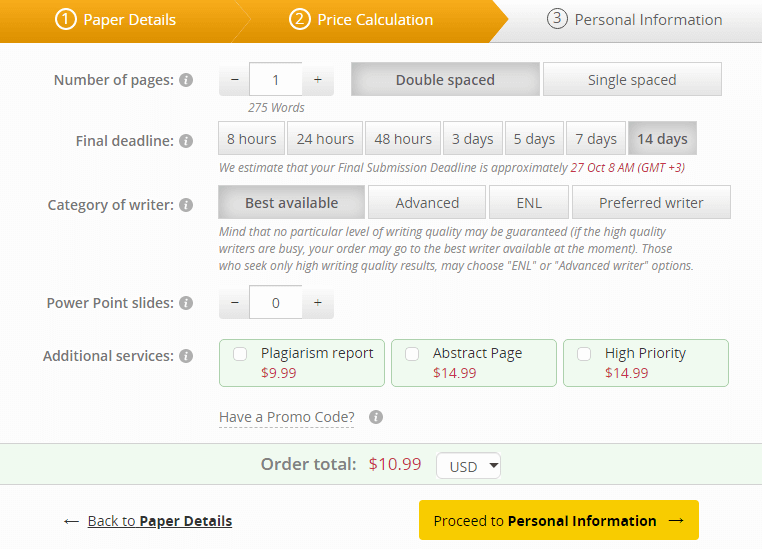Open info icon beside Power Point slides
Viewport: 762px width, 549px height.
[186, 303]
